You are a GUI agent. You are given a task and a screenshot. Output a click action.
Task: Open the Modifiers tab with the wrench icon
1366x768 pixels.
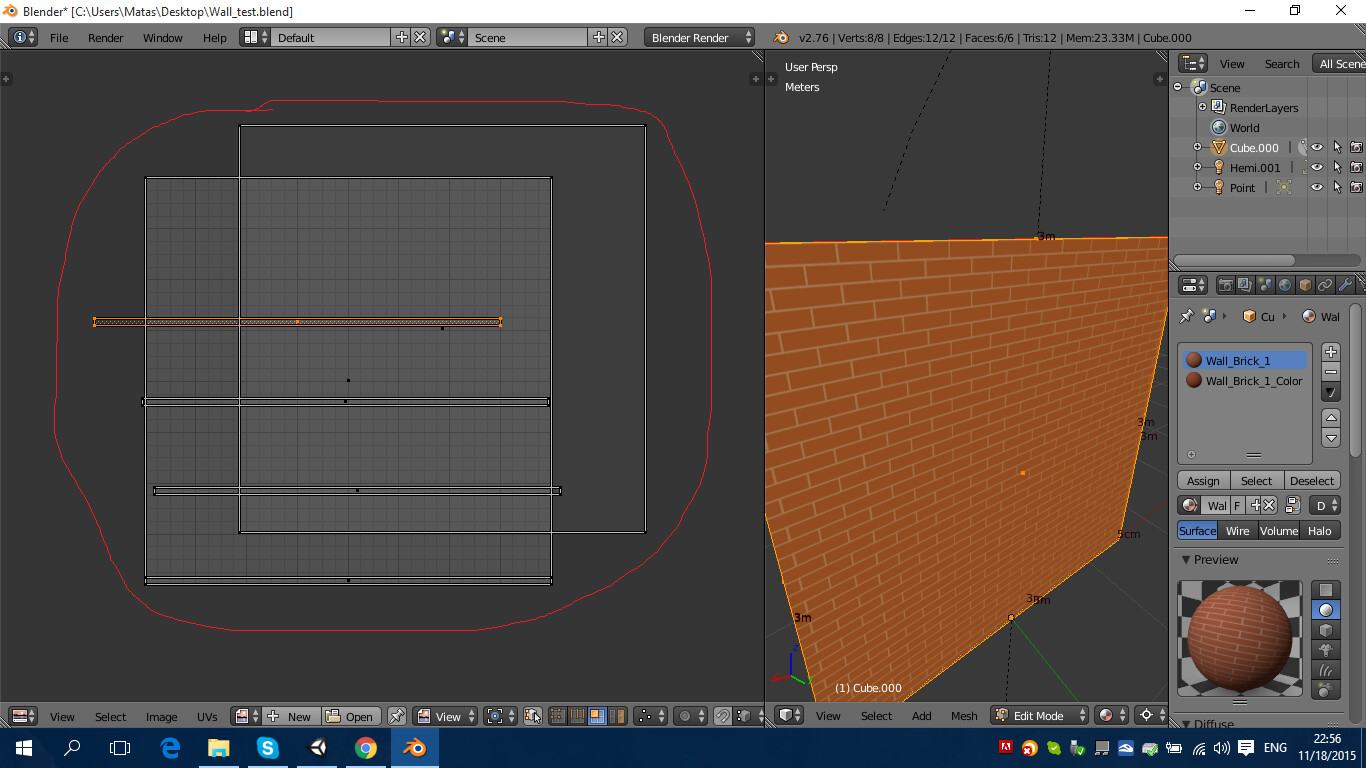[x=1346, y=284]
